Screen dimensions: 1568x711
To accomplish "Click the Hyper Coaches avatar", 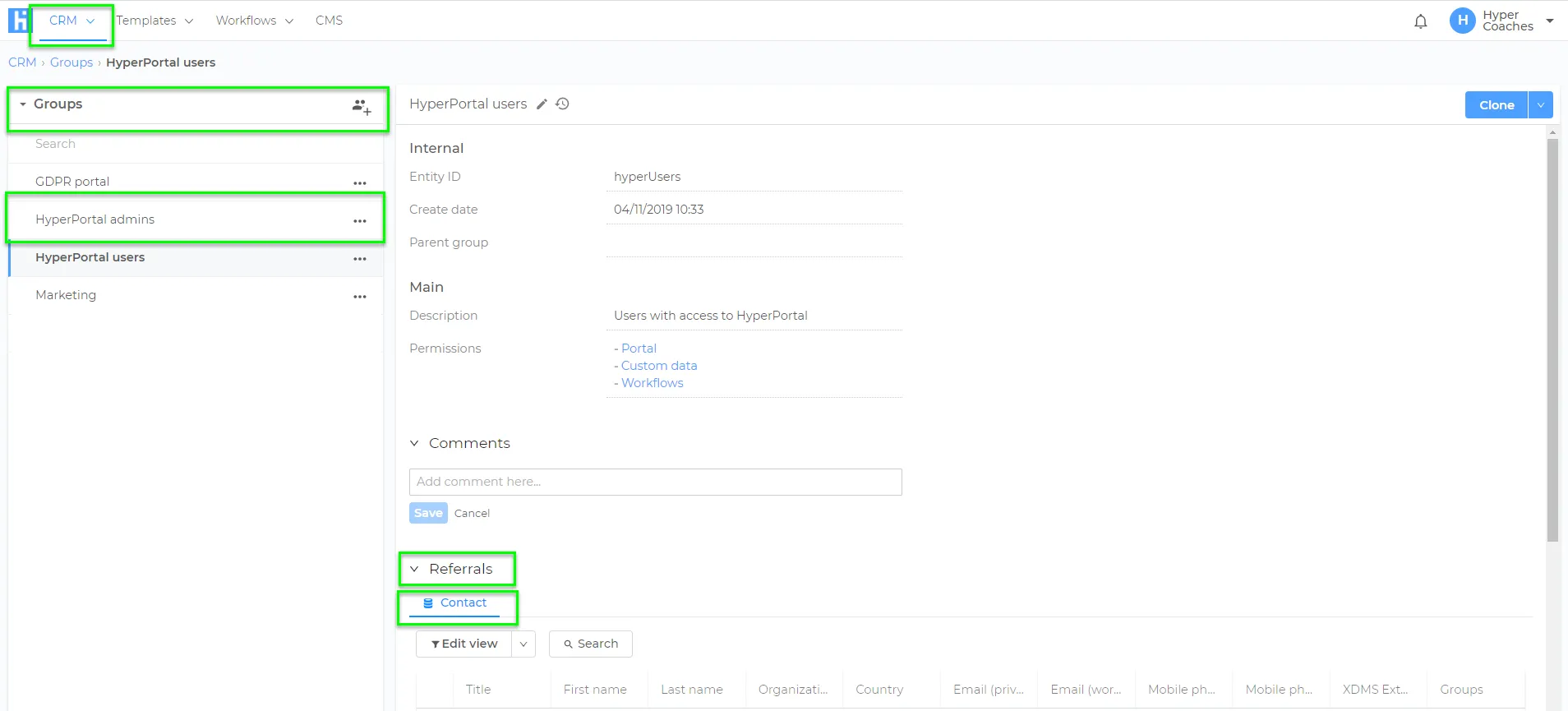I will point(1462,21).
